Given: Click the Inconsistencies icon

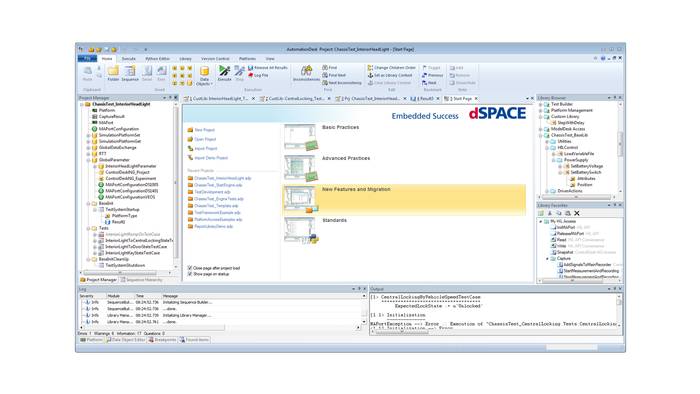Looking at the screenshot, I should (306, 71).
